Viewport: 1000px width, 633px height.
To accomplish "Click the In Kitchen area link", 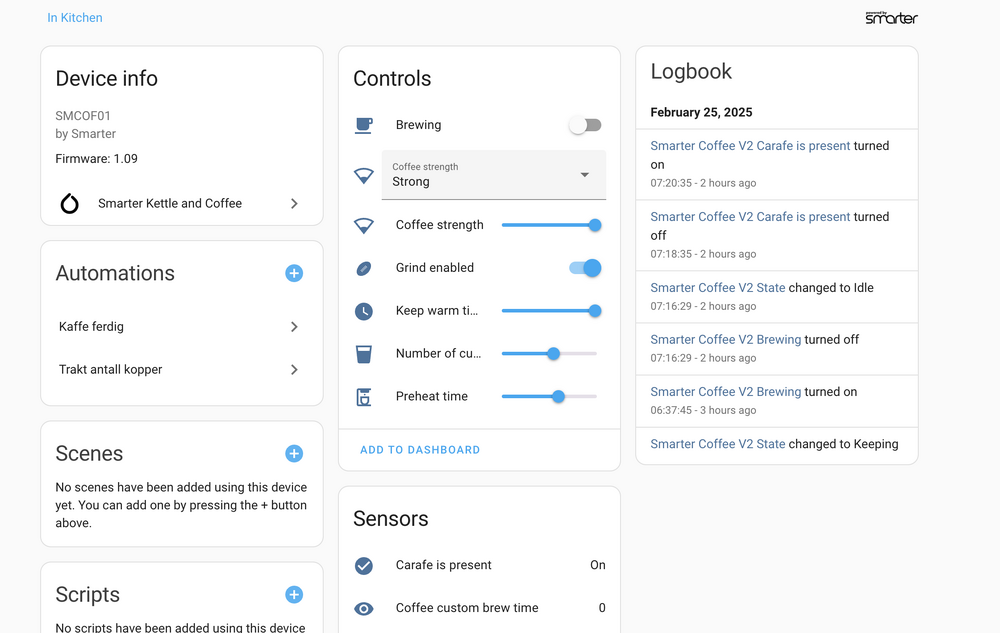I will (75, 18).
